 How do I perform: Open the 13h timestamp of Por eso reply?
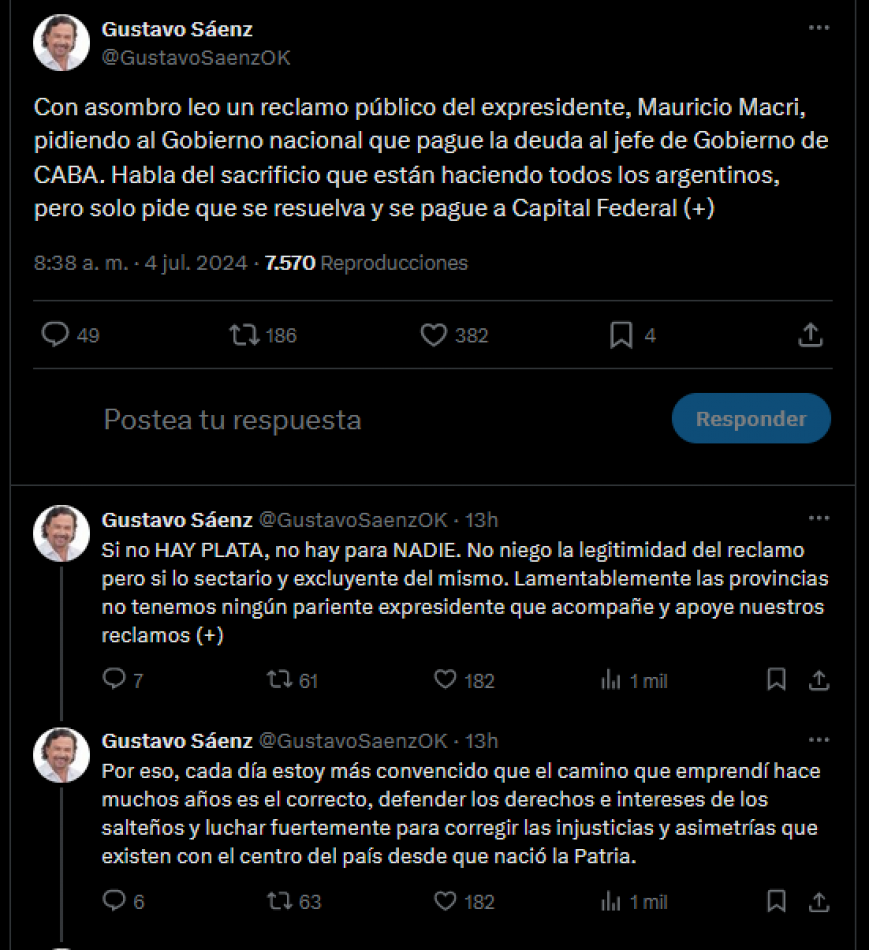pos(481,740)
